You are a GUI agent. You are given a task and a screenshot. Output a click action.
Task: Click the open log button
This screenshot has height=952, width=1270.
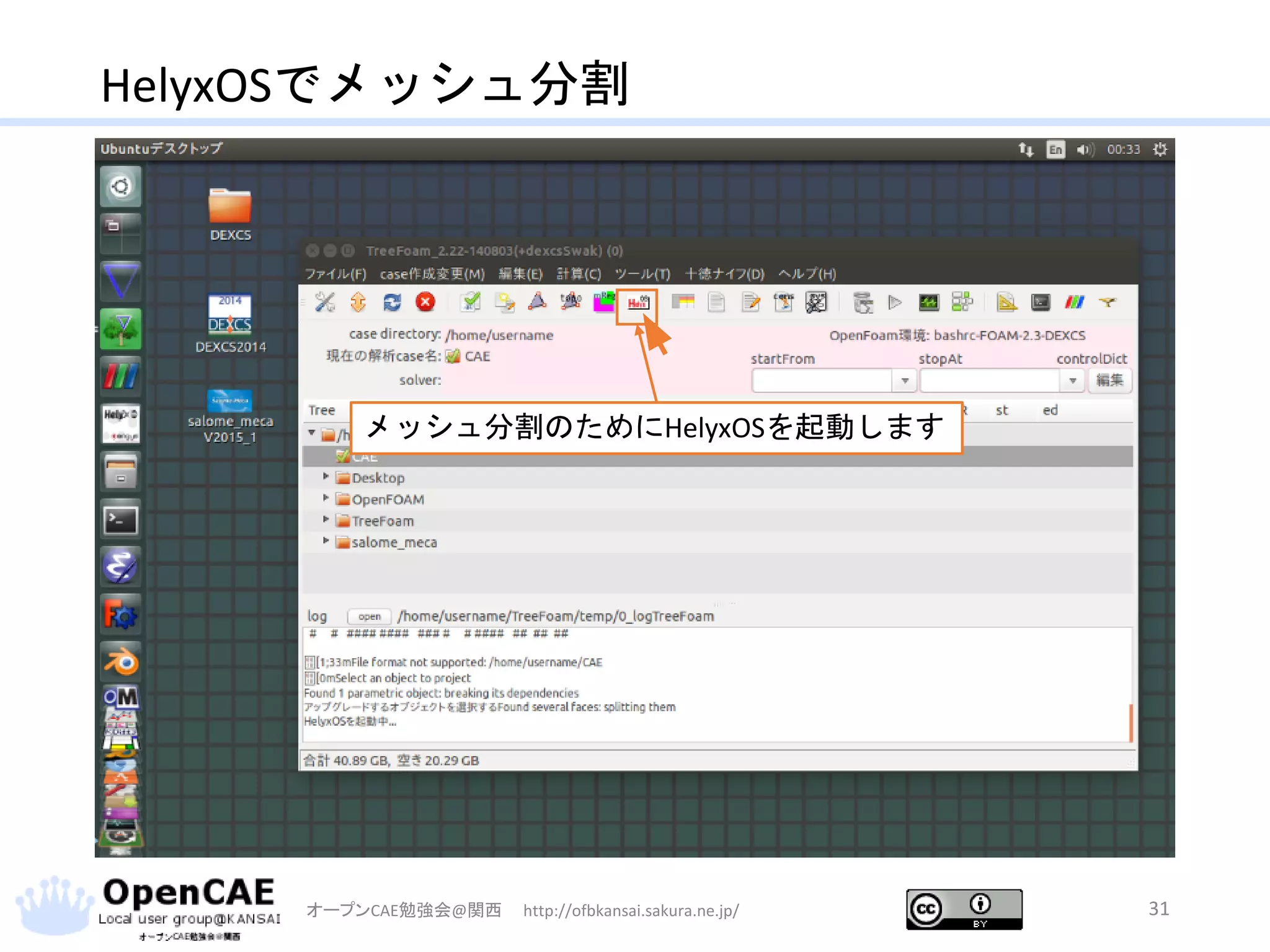370,616
